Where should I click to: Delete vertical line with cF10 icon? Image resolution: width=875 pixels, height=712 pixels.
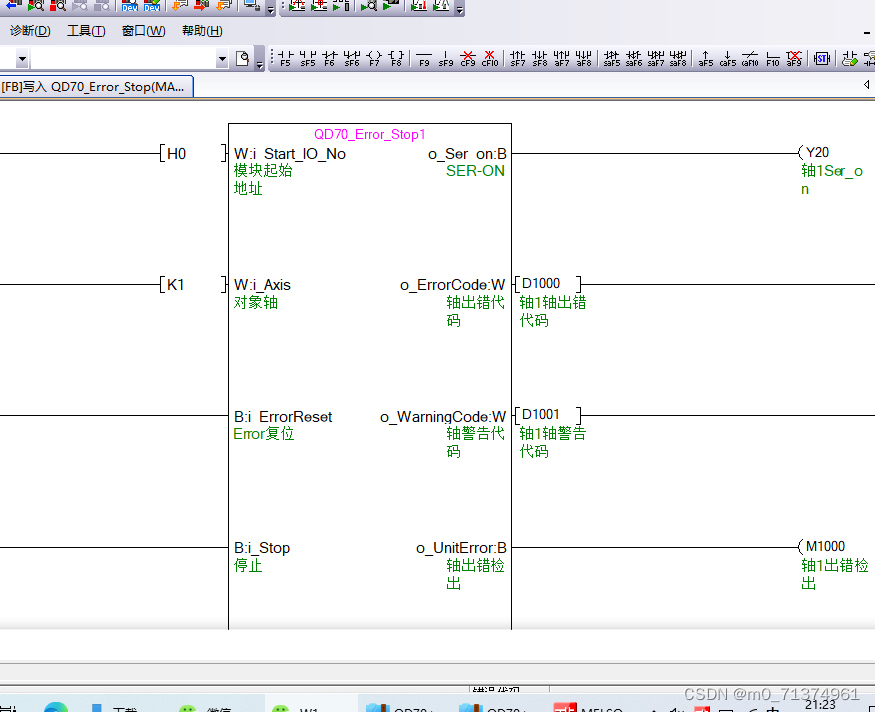tap(489, 58)
